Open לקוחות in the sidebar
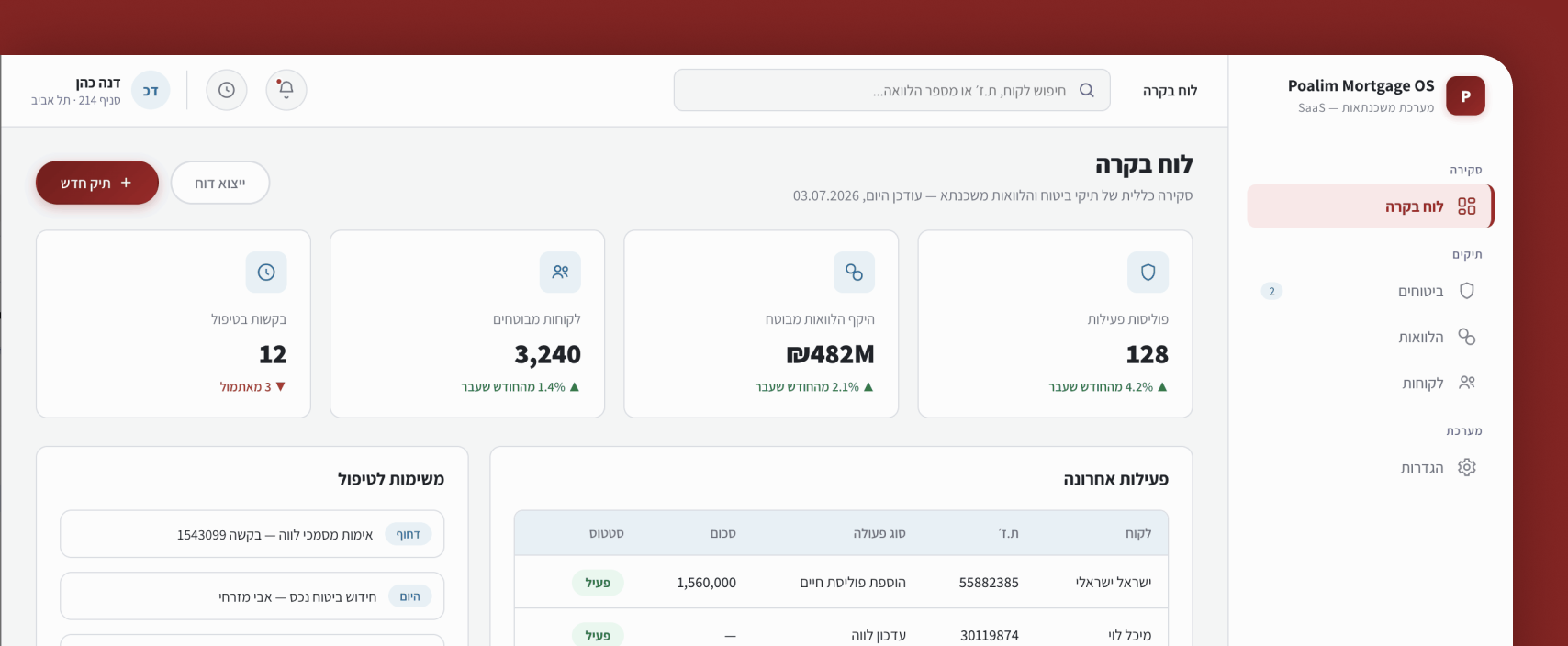The height and width of the screenshot is (646, 1568). (1371, 383)
